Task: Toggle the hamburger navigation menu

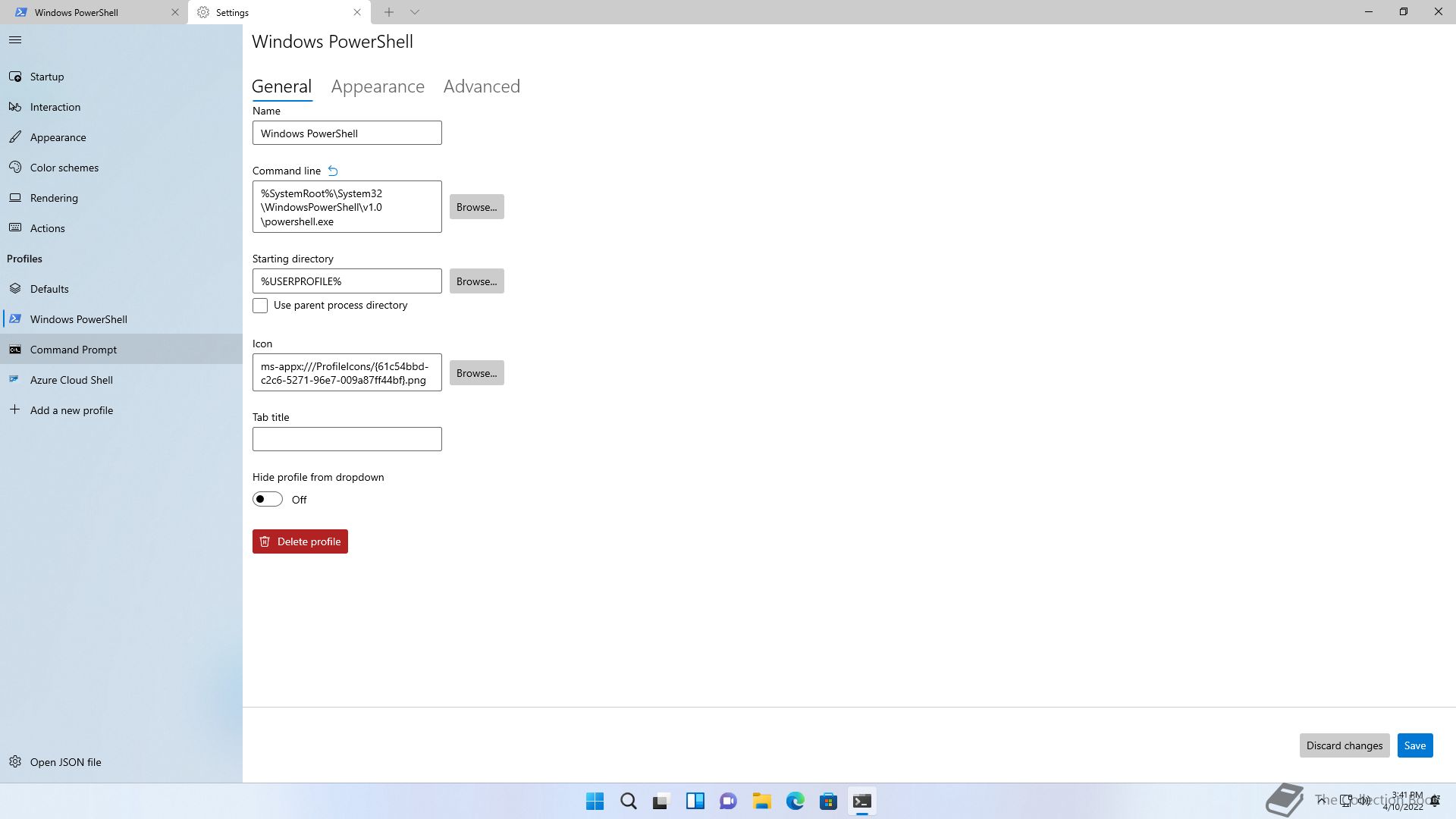Action: [x=15, y=40]
